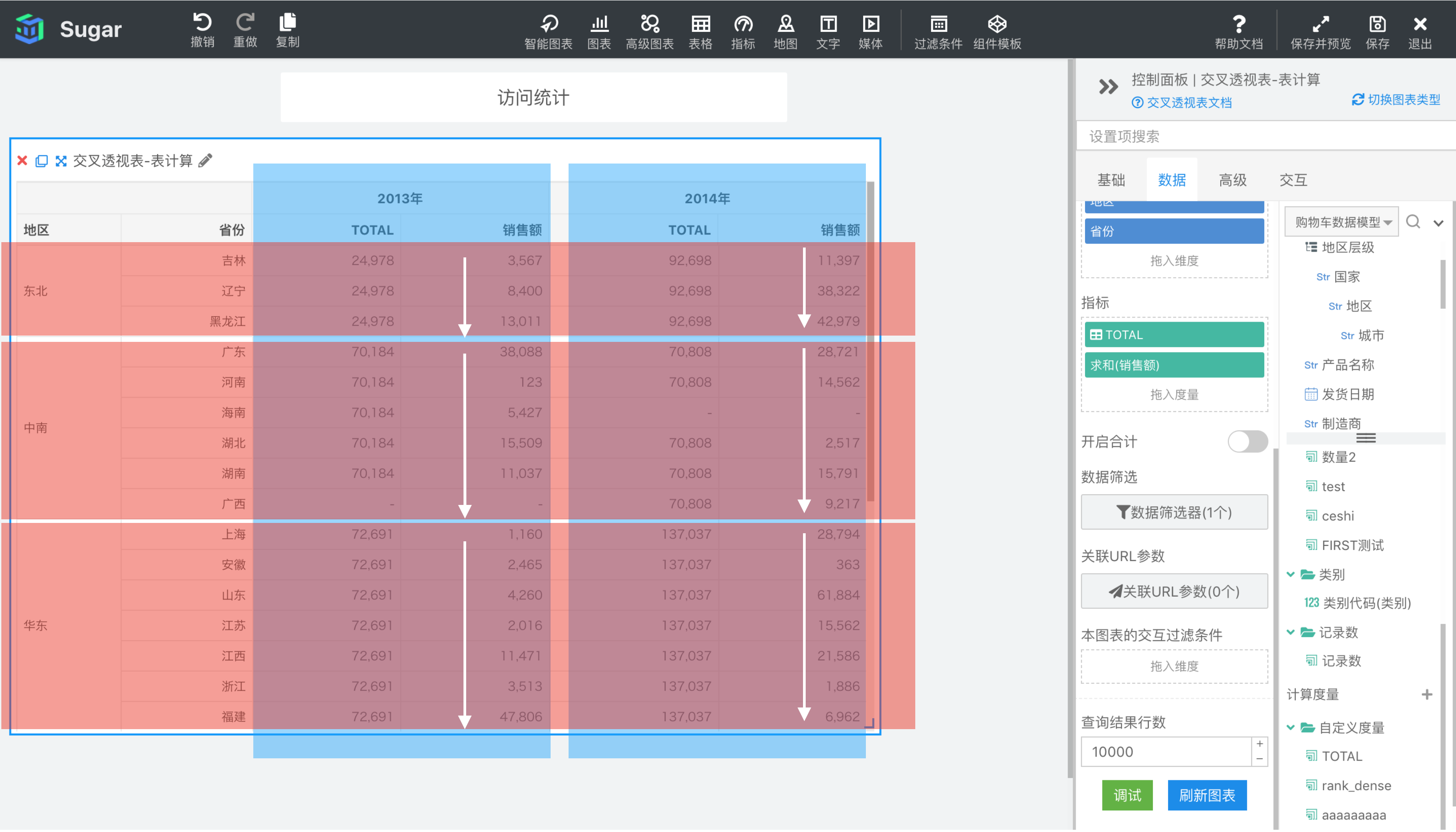Select the 产品名称 field
This screenshot has height=832, width=1456.
1339,365
